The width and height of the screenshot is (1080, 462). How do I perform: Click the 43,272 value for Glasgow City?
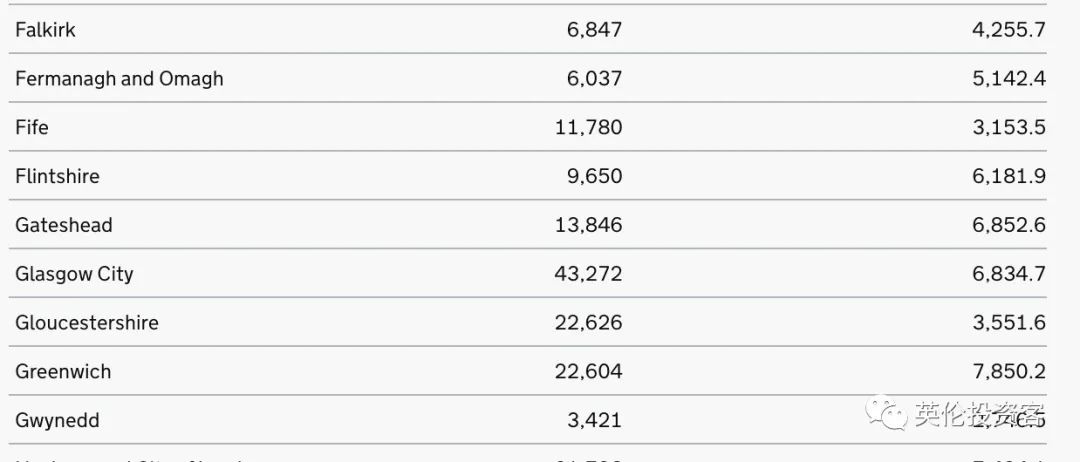pos(588,274)
